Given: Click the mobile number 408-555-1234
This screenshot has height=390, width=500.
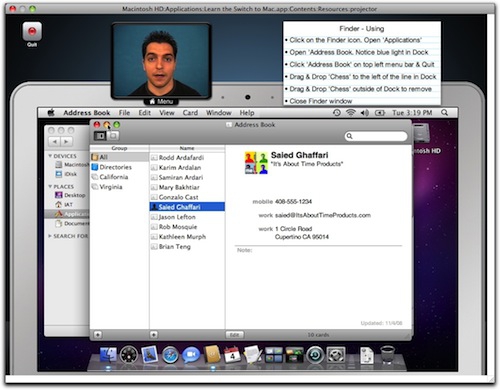Looking at the screenshot, I should [x=293, y=202].
